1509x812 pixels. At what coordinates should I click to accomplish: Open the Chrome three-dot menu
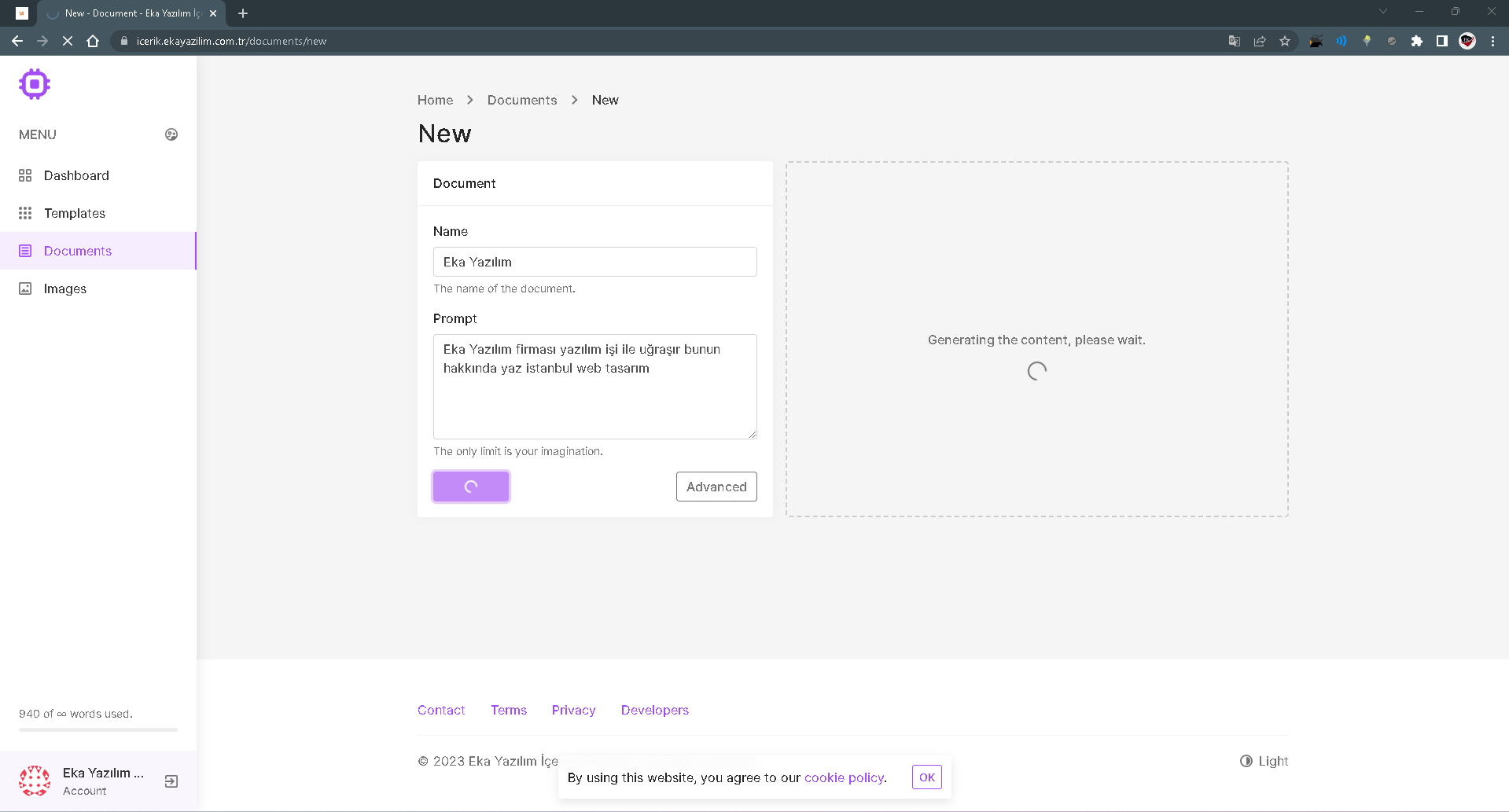coord(1492,41)
